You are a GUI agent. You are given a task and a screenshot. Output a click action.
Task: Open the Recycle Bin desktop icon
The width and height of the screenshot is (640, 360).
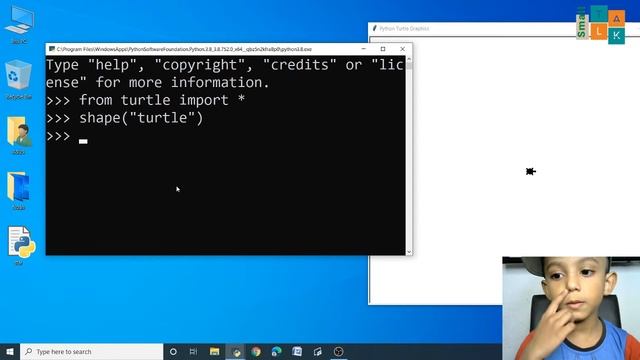pos(18,78)
